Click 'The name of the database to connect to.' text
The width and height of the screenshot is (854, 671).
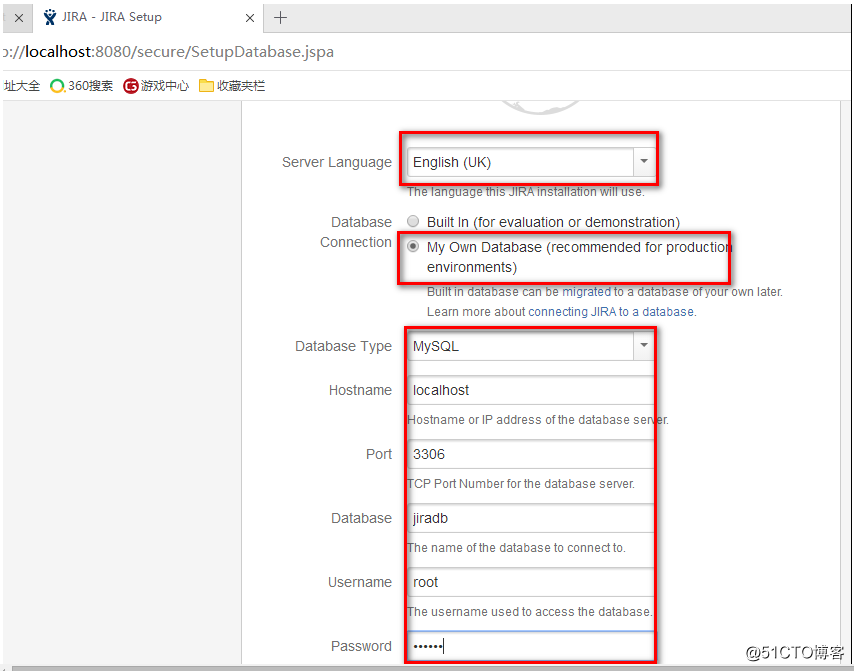tap(516, 547)
